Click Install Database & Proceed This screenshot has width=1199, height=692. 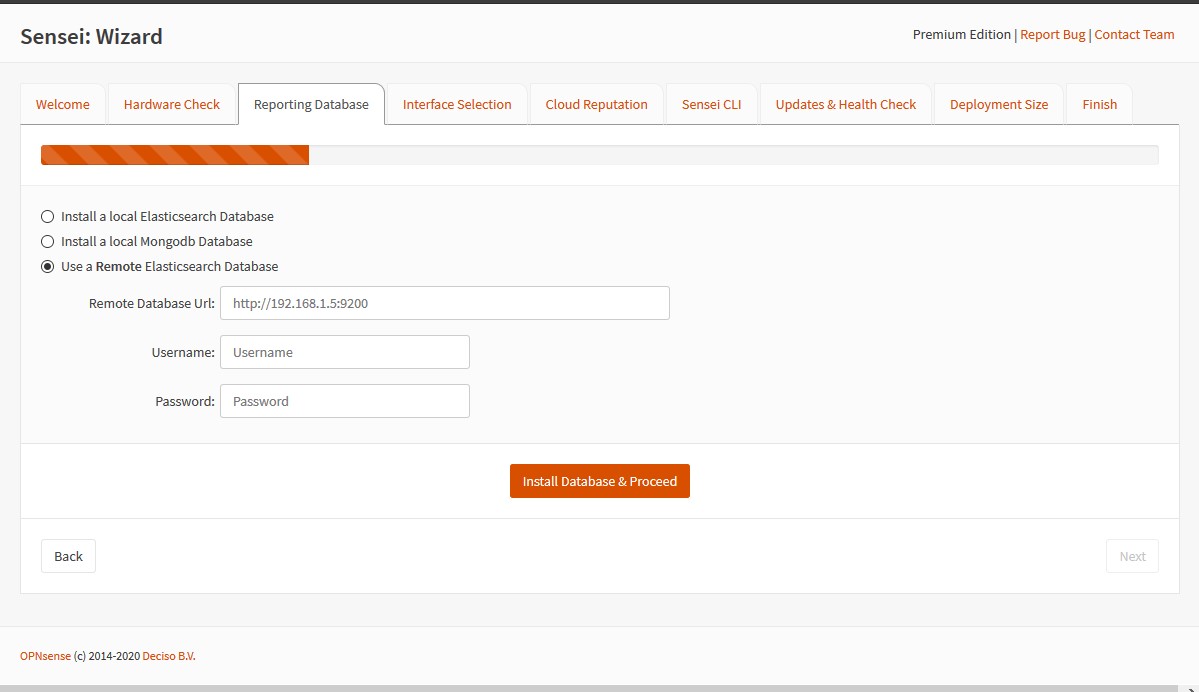(599, 481)
